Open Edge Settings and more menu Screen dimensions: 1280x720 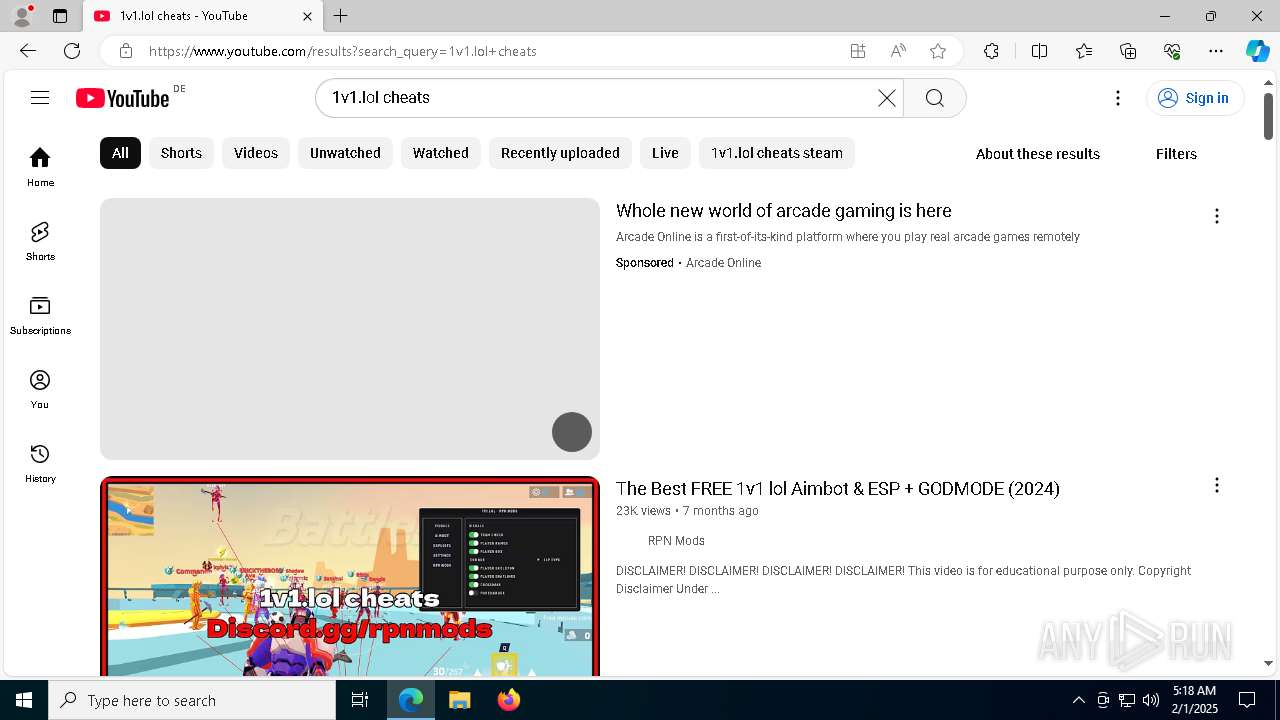point(1216,51)
